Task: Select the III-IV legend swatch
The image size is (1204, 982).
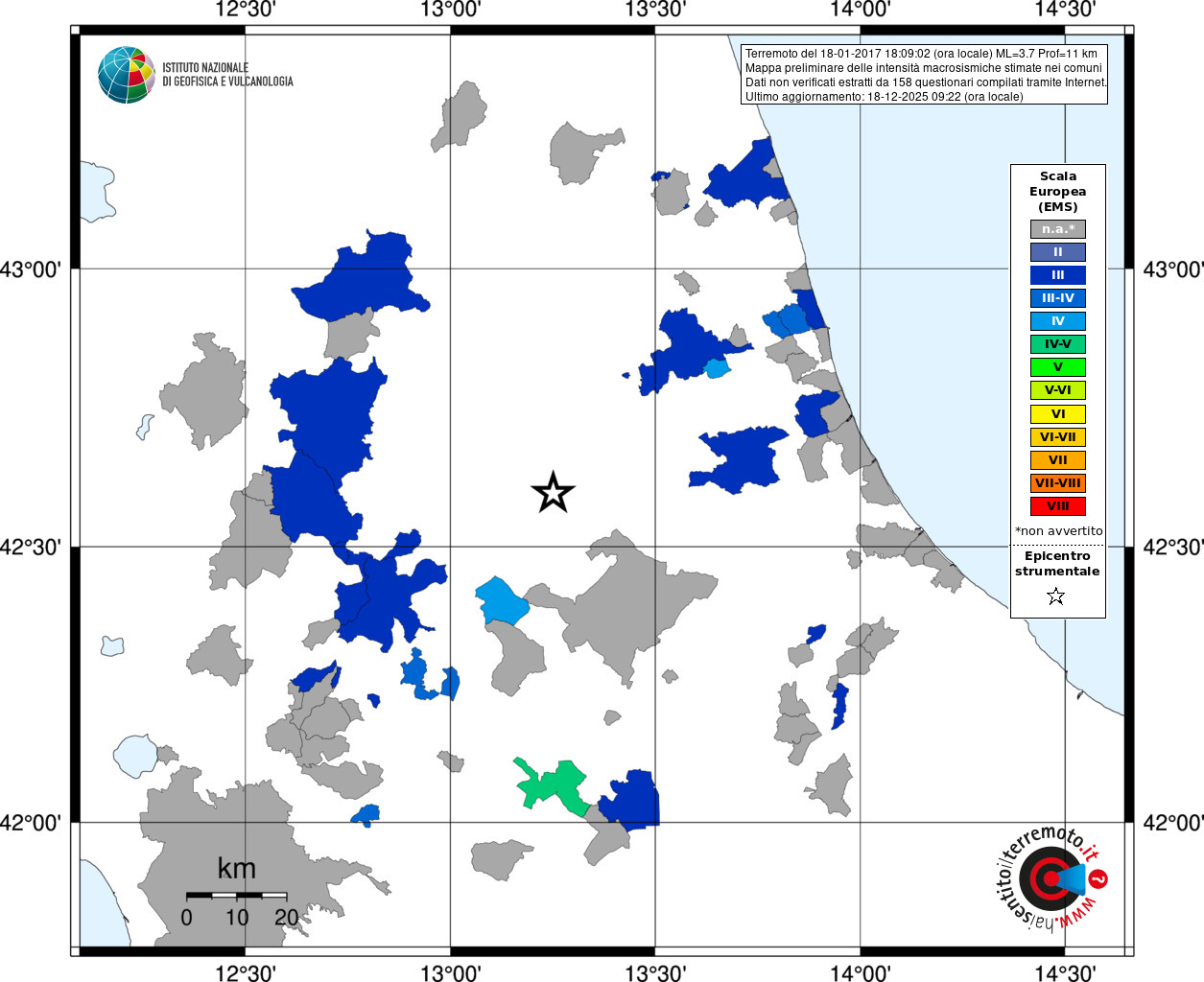Action: tap(1058, 298)
